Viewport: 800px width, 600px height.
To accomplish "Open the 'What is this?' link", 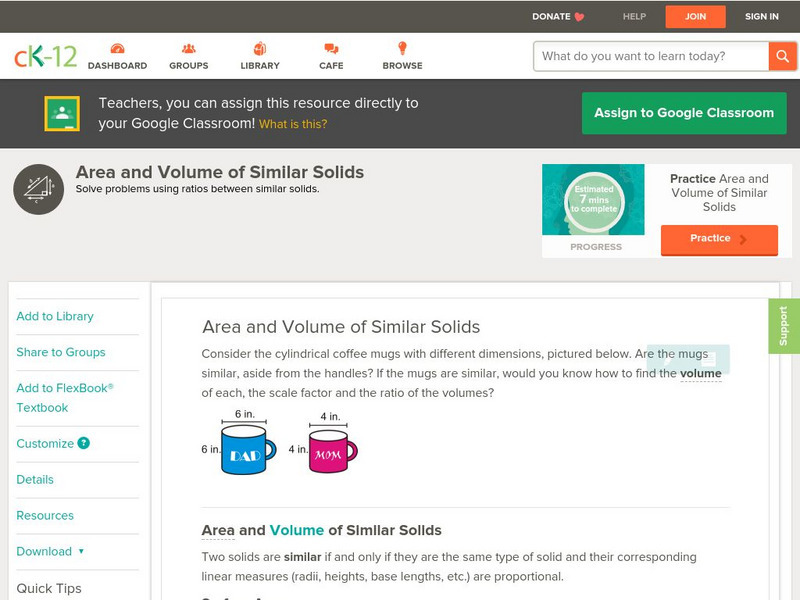I will coord(293,124).
